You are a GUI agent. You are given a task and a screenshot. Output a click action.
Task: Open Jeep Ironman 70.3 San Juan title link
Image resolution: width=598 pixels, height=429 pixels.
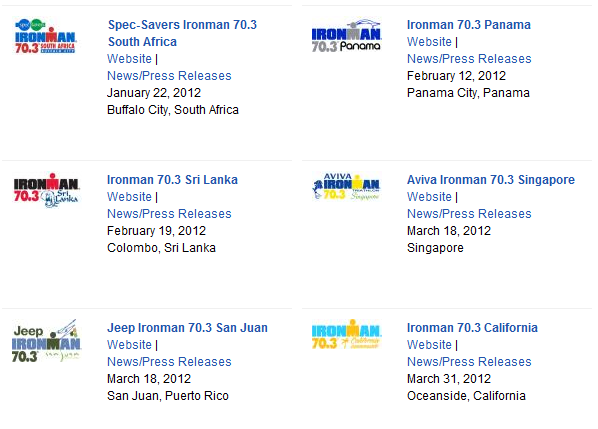point(187,328)
